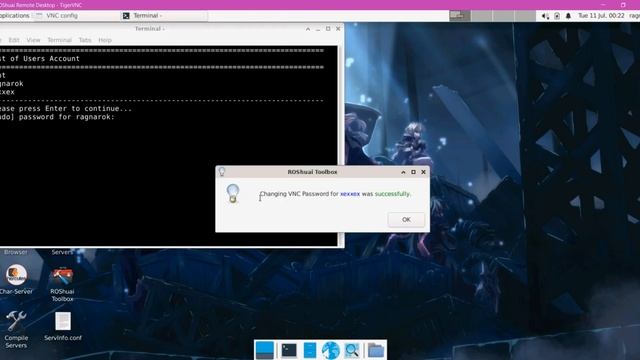Open the Applications menu in top panel

pos(15,16)
